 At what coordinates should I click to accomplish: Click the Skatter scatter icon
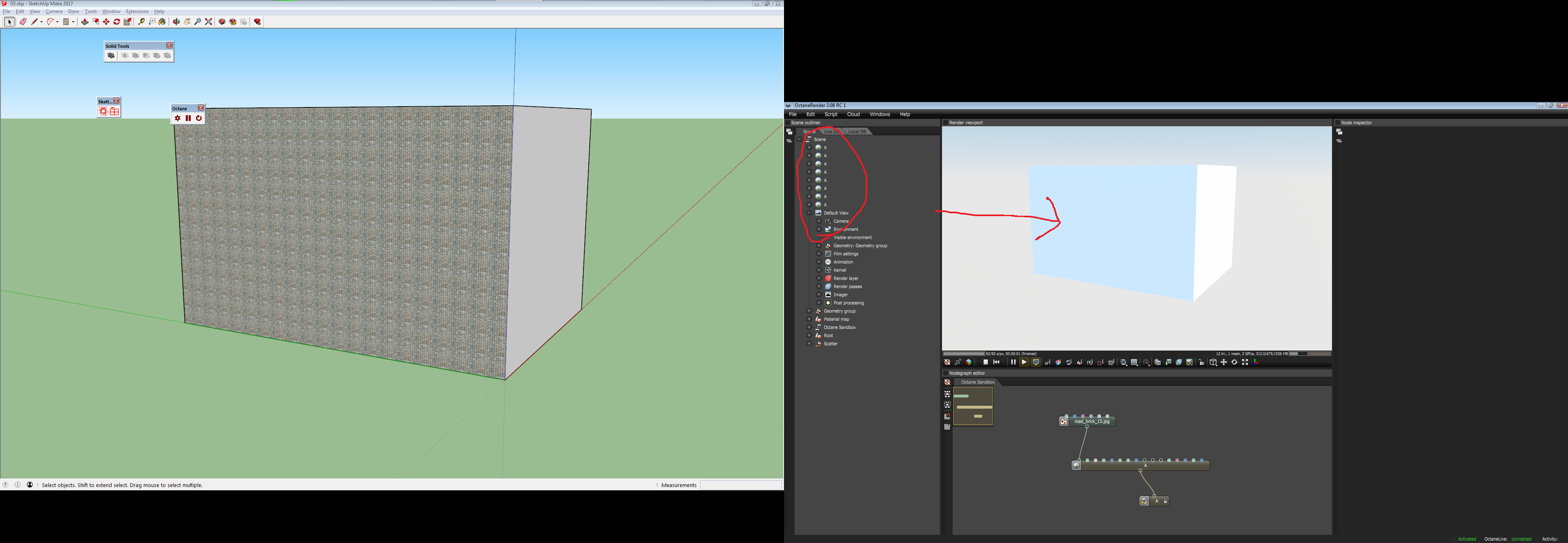(103, 112)
